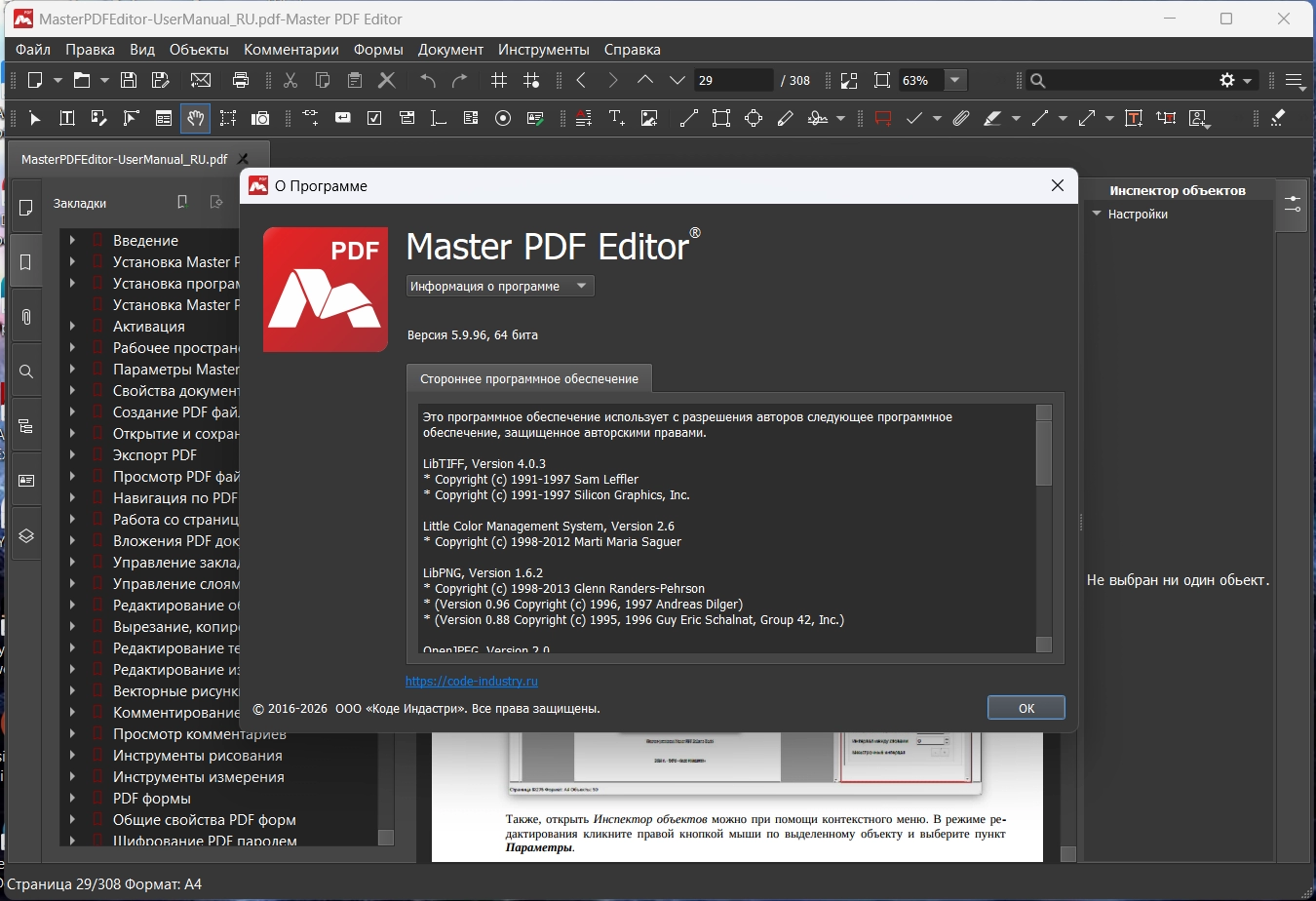Screen dimensions: 1316x901
Task: Click the license text scrollbar thumb
Action: [1044, 453]
